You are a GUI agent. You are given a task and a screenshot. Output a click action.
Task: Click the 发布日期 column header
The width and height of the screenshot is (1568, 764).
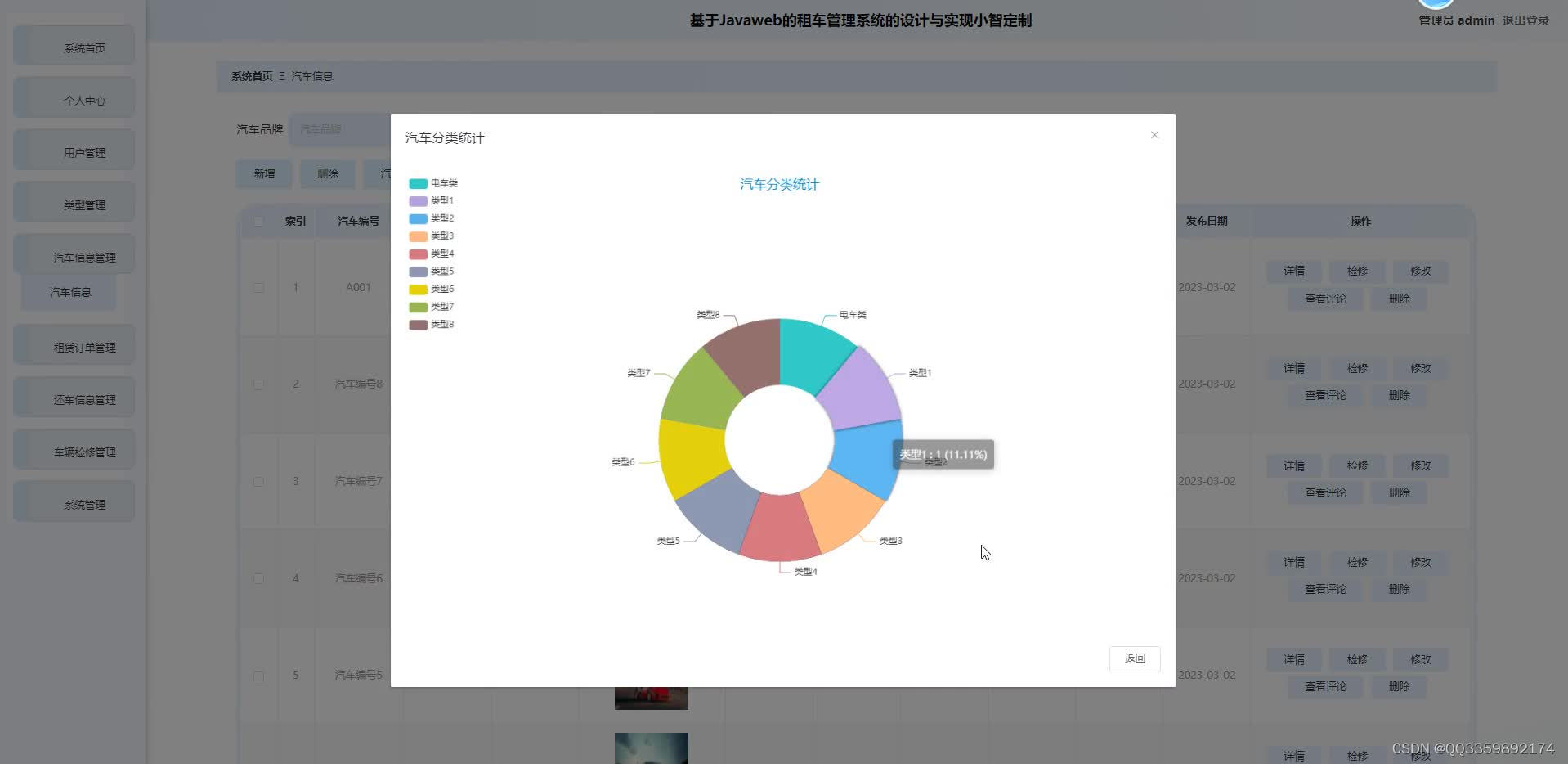coord(1207,221)
